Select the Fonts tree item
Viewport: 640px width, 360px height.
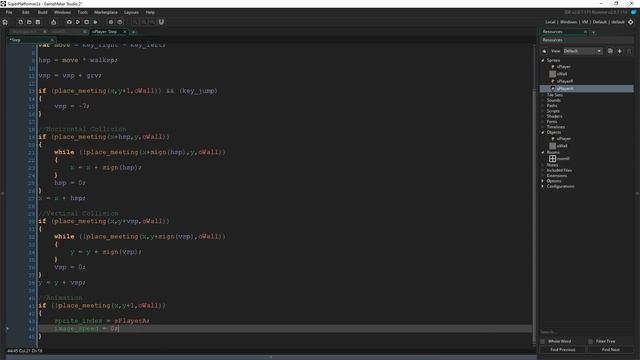click(552, 122)
